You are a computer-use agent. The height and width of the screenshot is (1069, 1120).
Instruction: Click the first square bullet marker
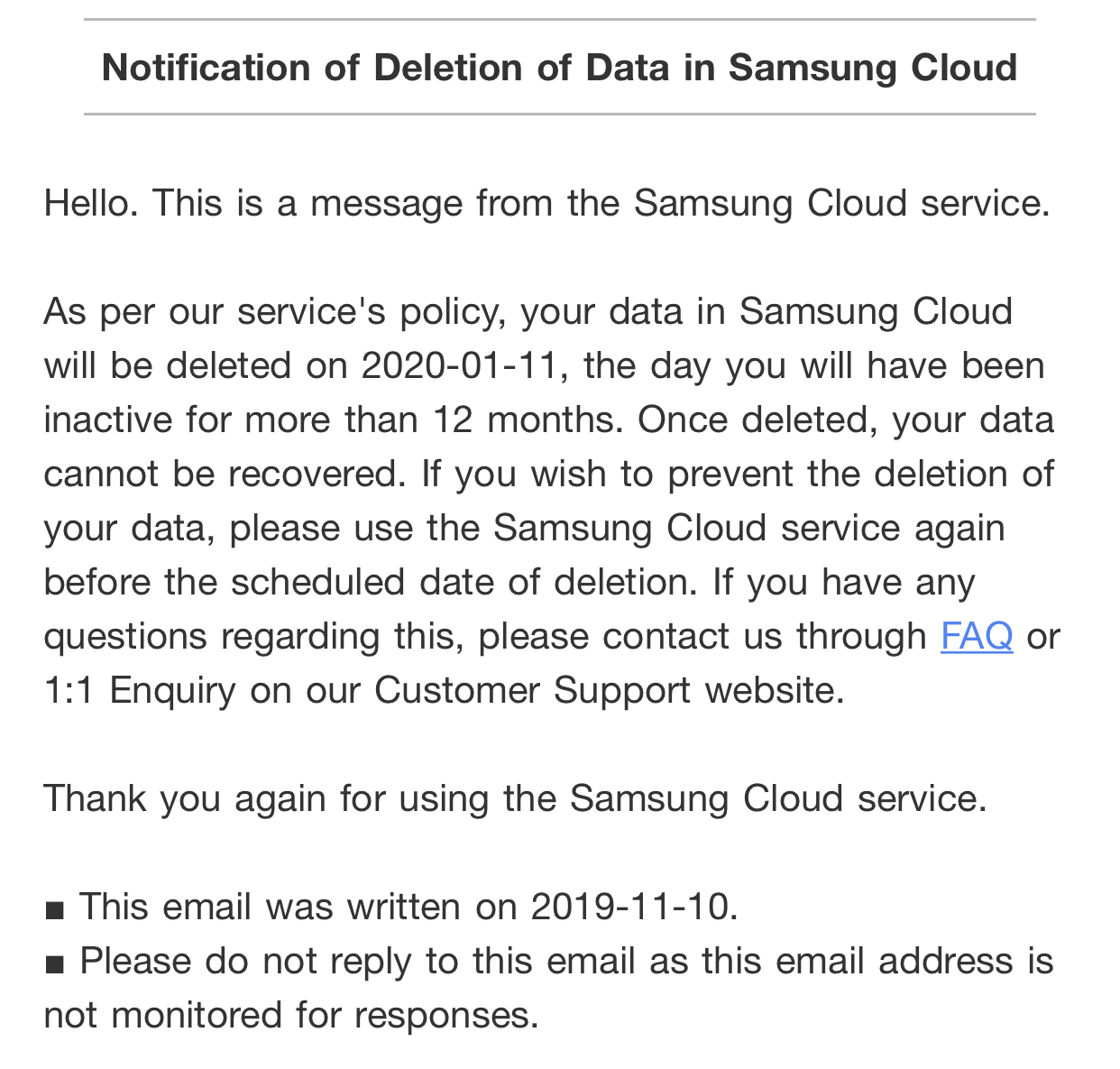54,910
